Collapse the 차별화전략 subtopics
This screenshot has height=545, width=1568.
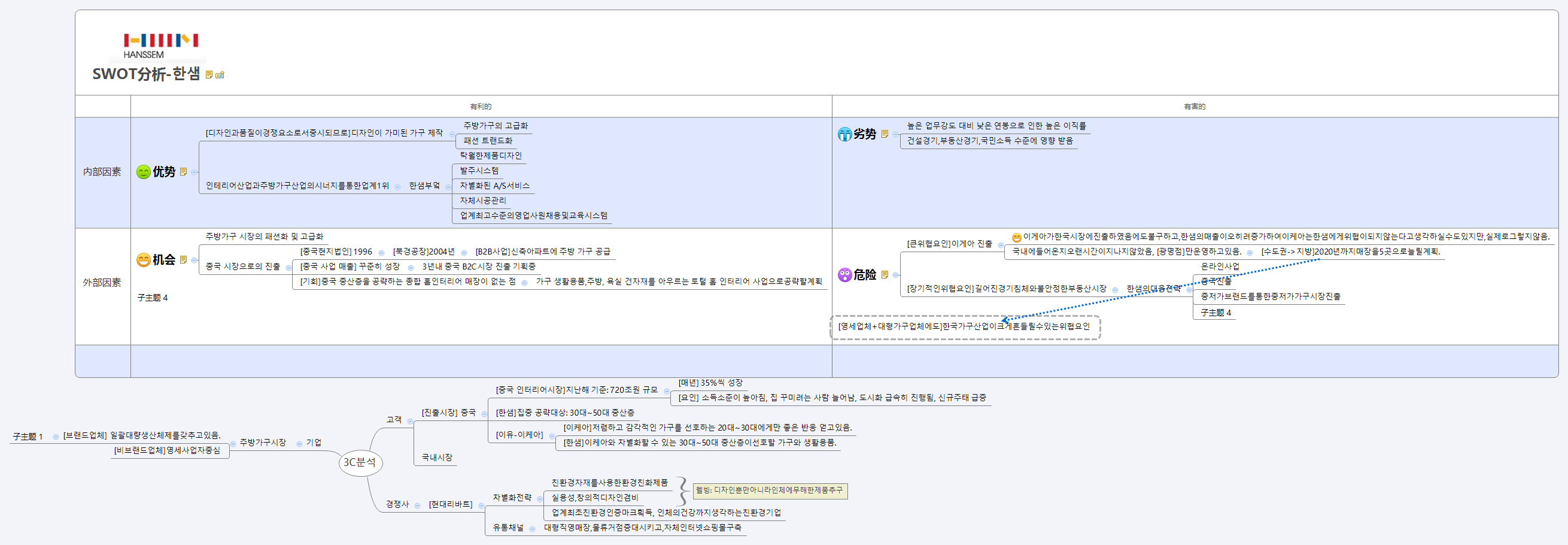coord(540,499)
